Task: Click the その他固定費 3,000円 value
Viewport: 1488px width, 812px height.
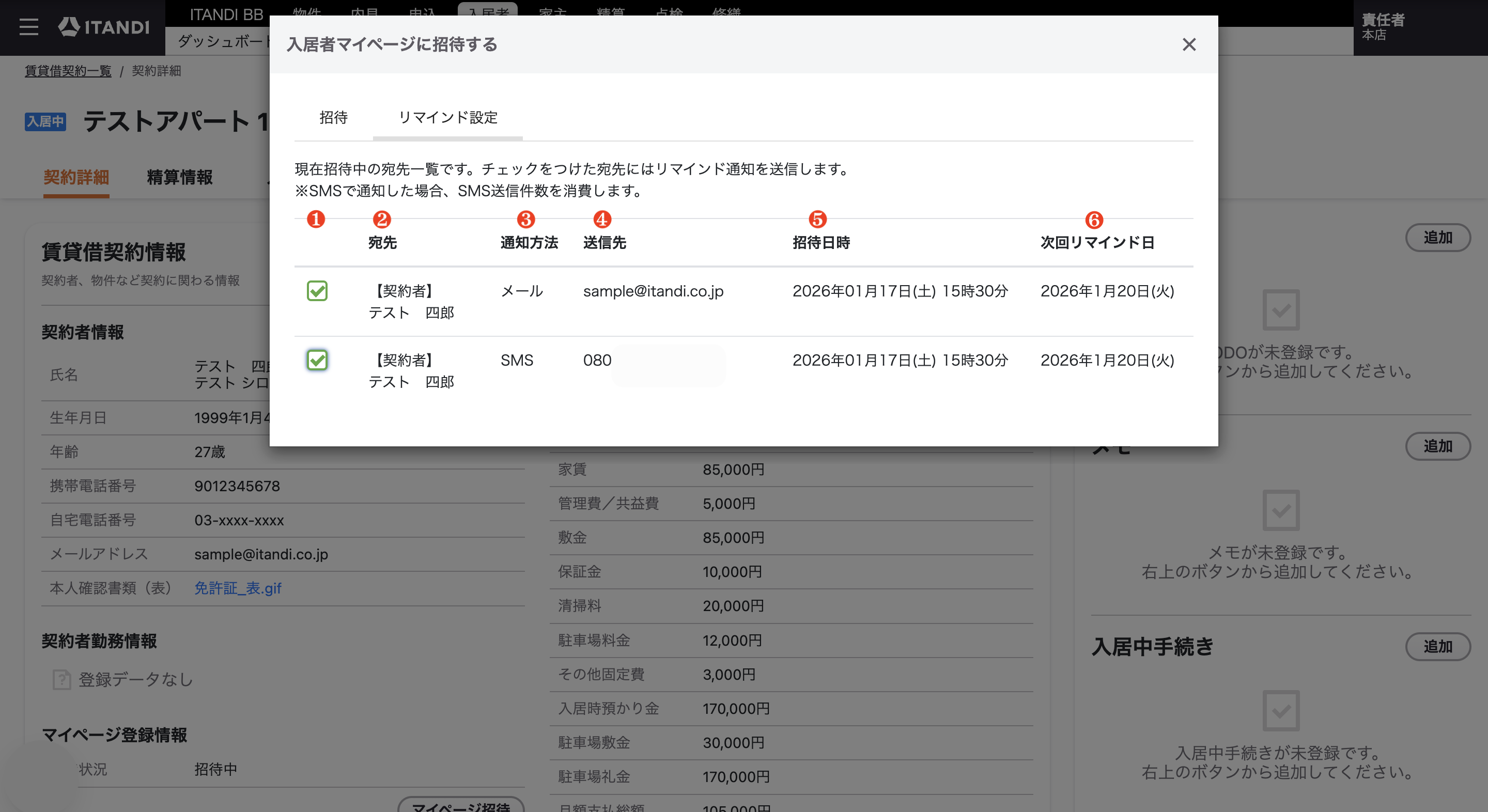Action: tap(729, 675)
